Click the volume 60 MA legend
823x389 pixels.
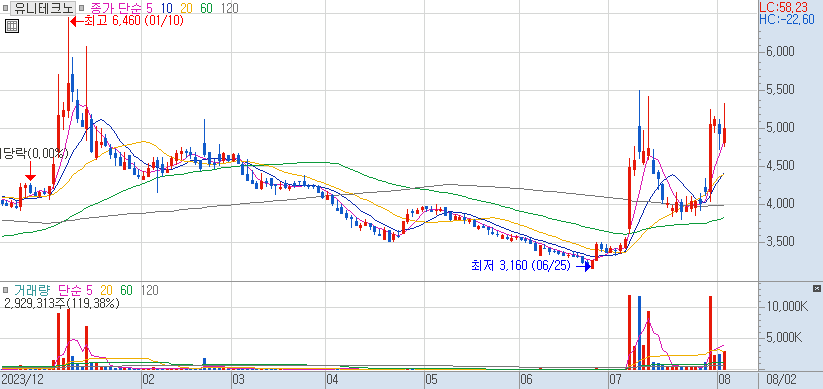tap(126, 290)
